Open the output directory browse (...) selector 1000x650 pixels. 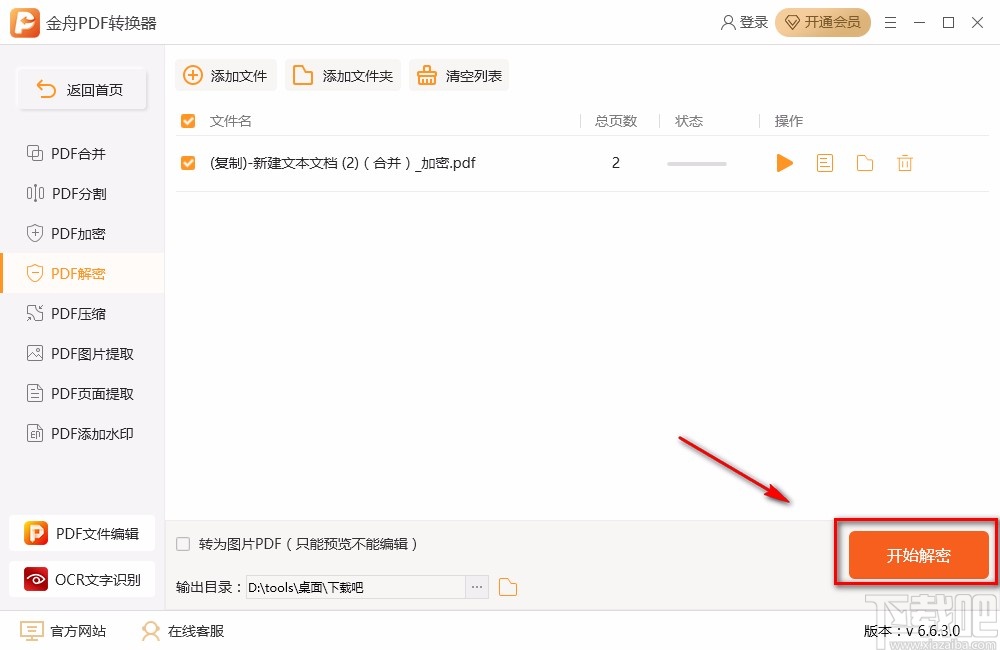tap(477, 587)
